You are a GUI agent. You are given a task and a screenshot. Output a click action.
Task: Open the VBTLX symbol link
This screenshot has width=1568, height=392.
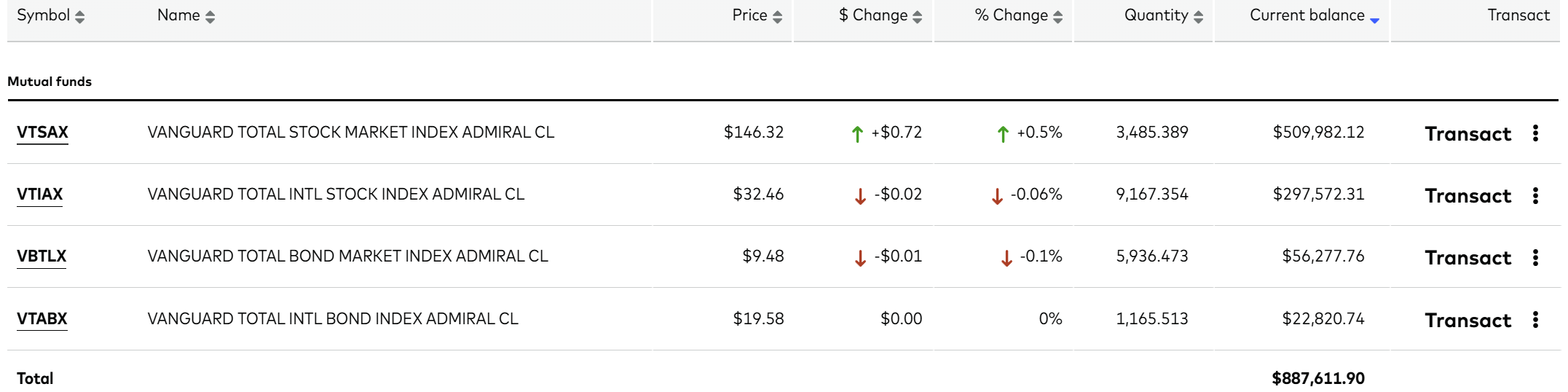click(42, 256)
